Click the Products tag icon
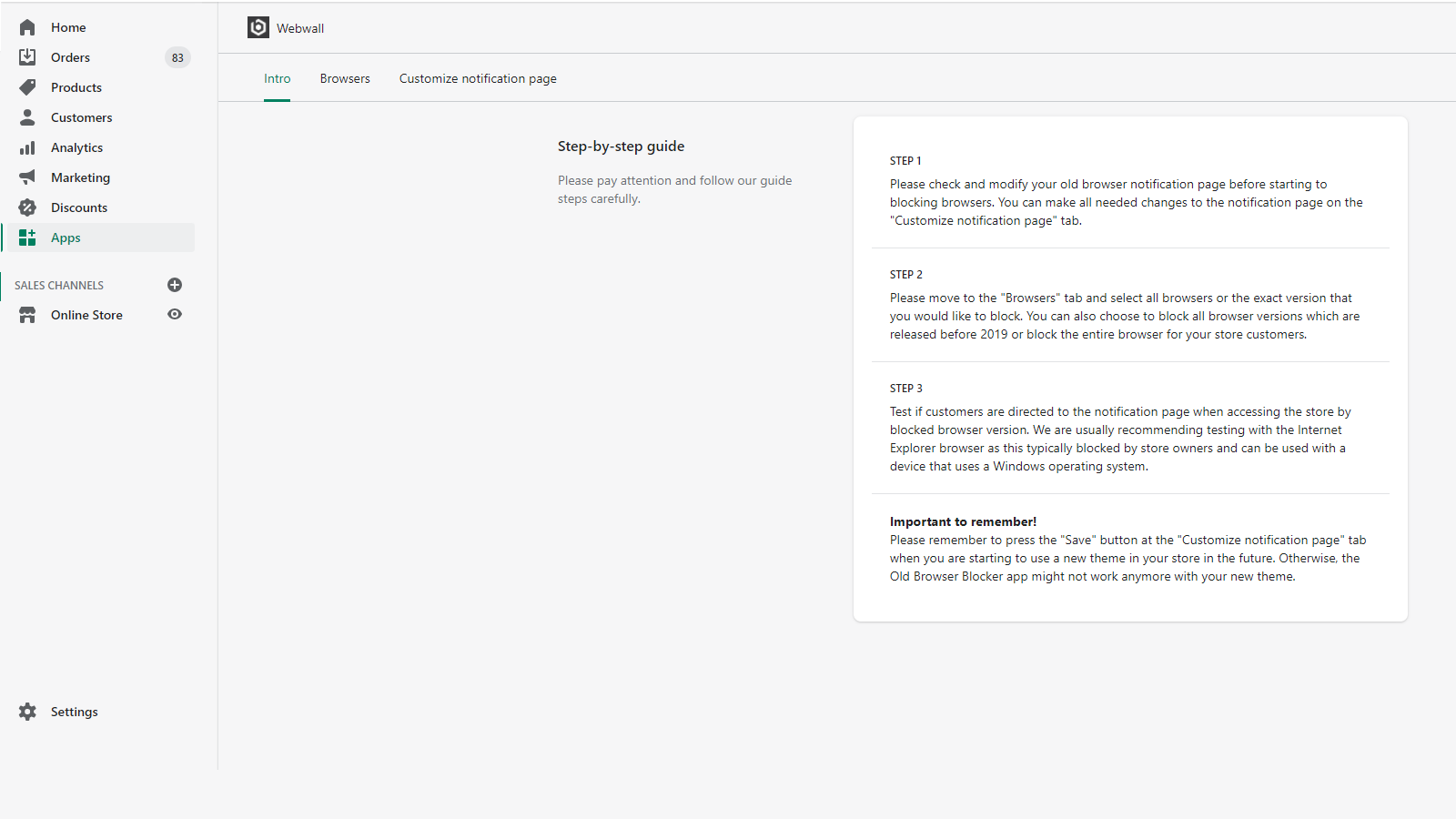 [27, 87]
